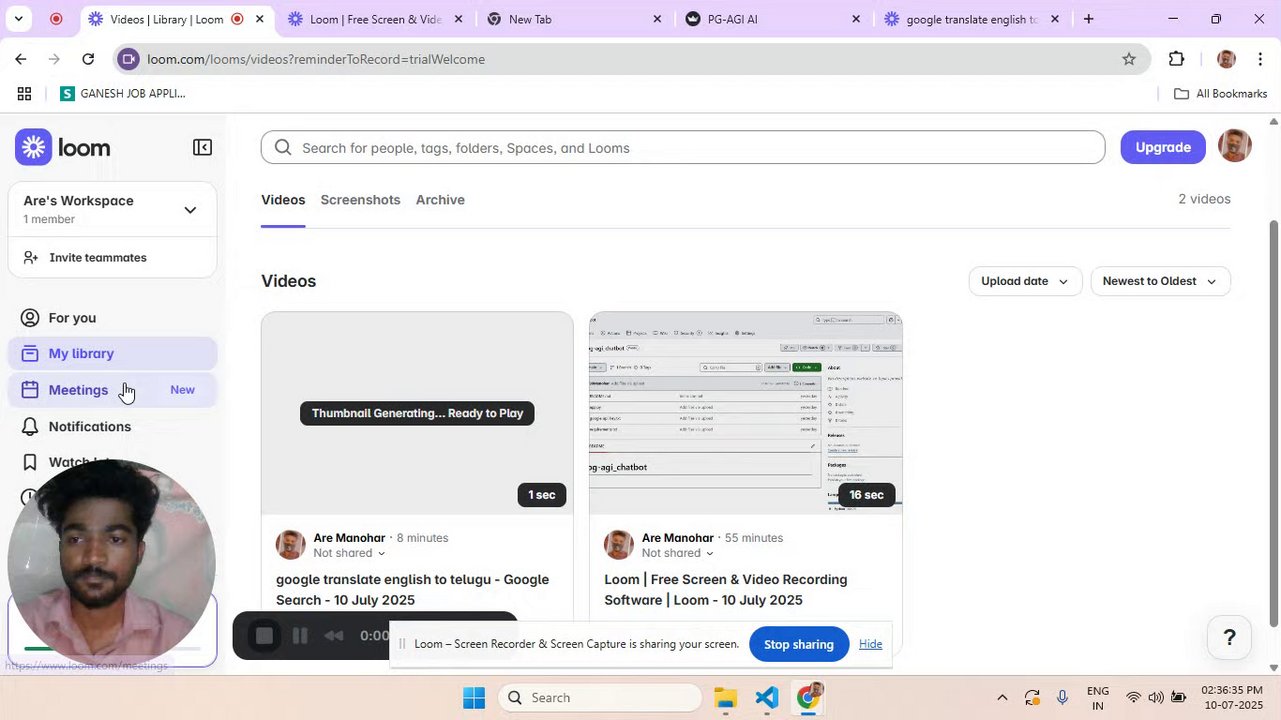This screenshot has width=1281, height=720.
Task: Click the address bar URL
Action: click(x=316, y=59)
